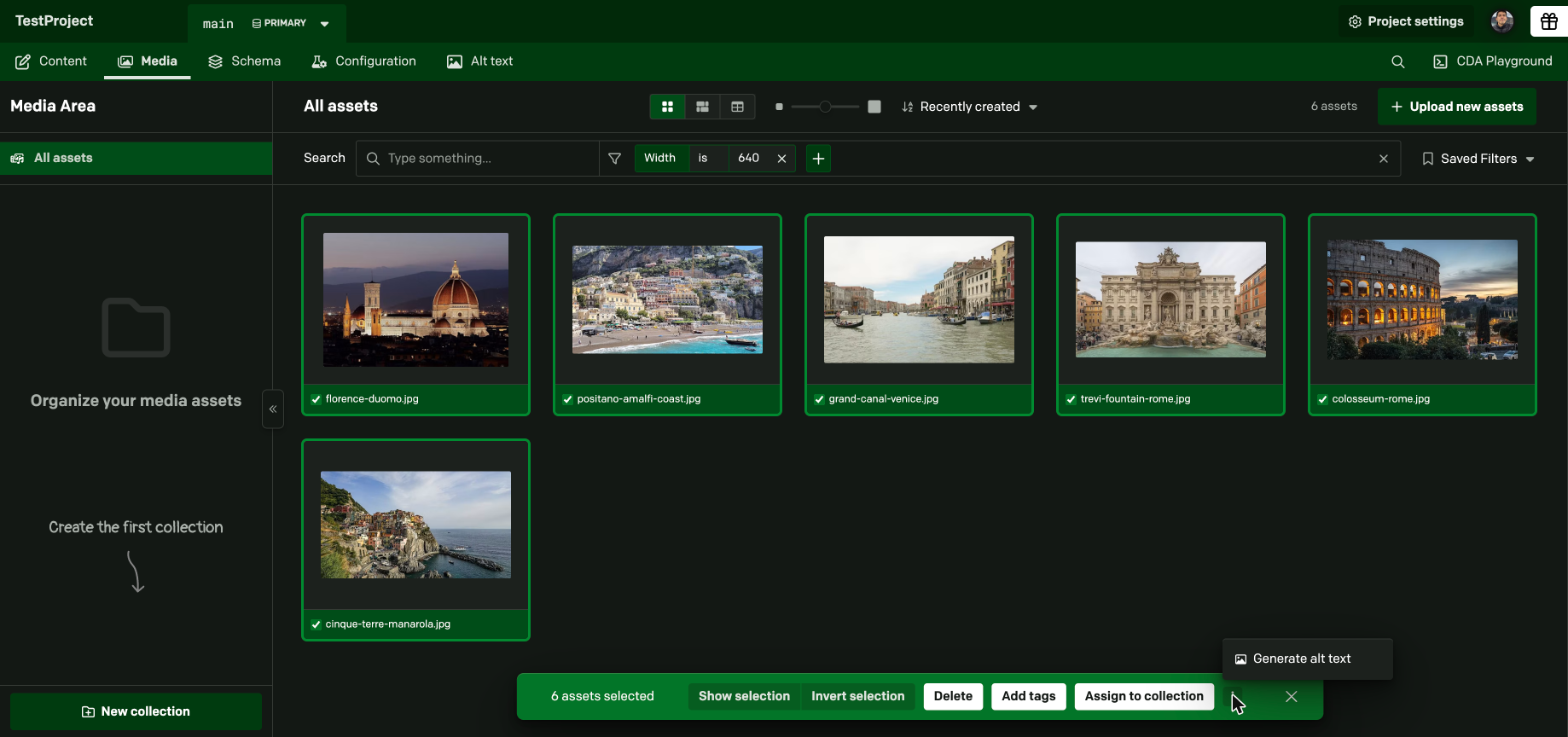Clear all filters in search bar
This screenshot has height=737, width=1568.
click(1383, 158)
